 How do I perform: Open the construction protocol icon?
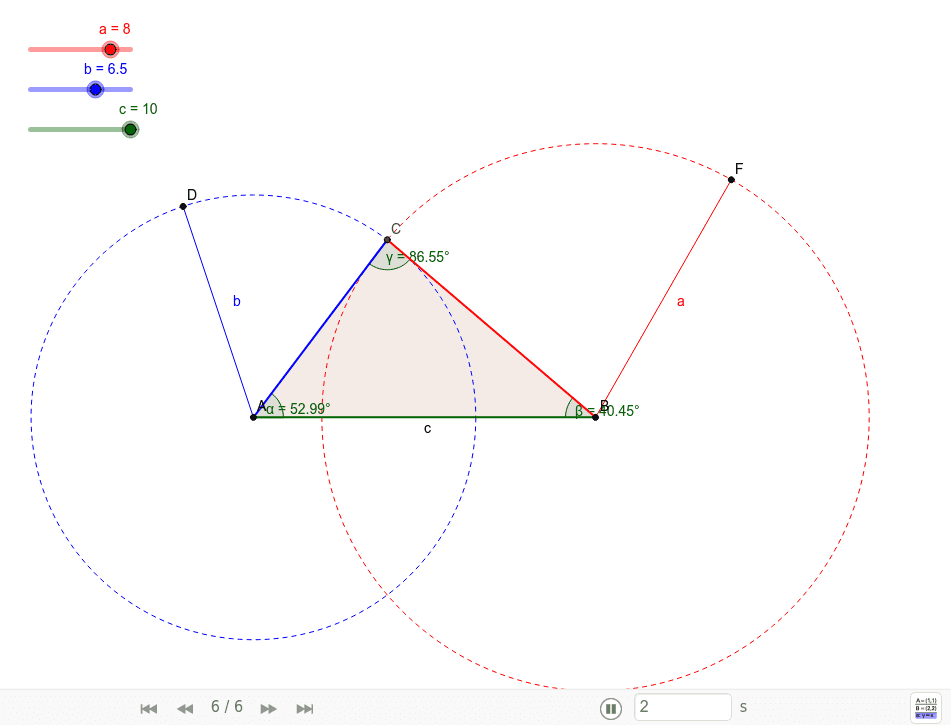[x=926, y=708]
